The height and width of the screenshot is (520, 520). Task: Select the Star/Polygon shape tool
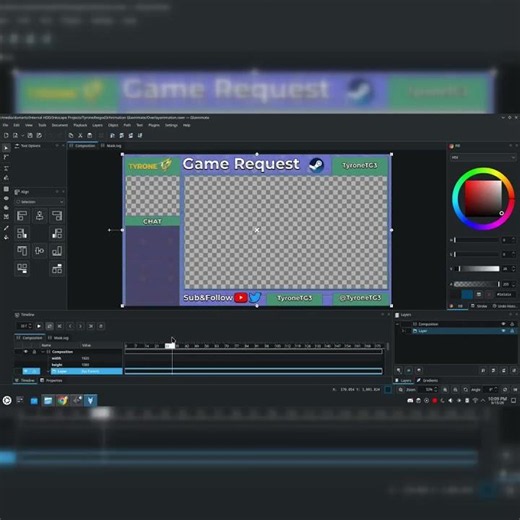pos(6,208)
